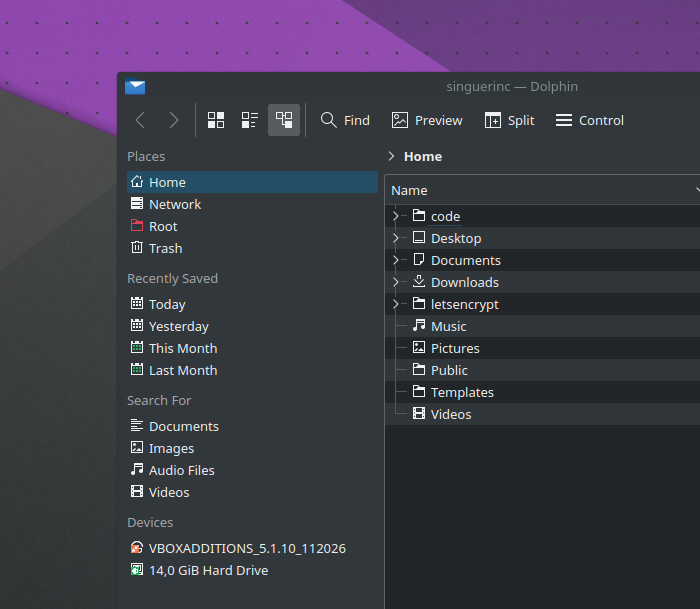The image size is (700, 609).
Task: Click the This Month calendar icon
Action: tap(137, 347)
